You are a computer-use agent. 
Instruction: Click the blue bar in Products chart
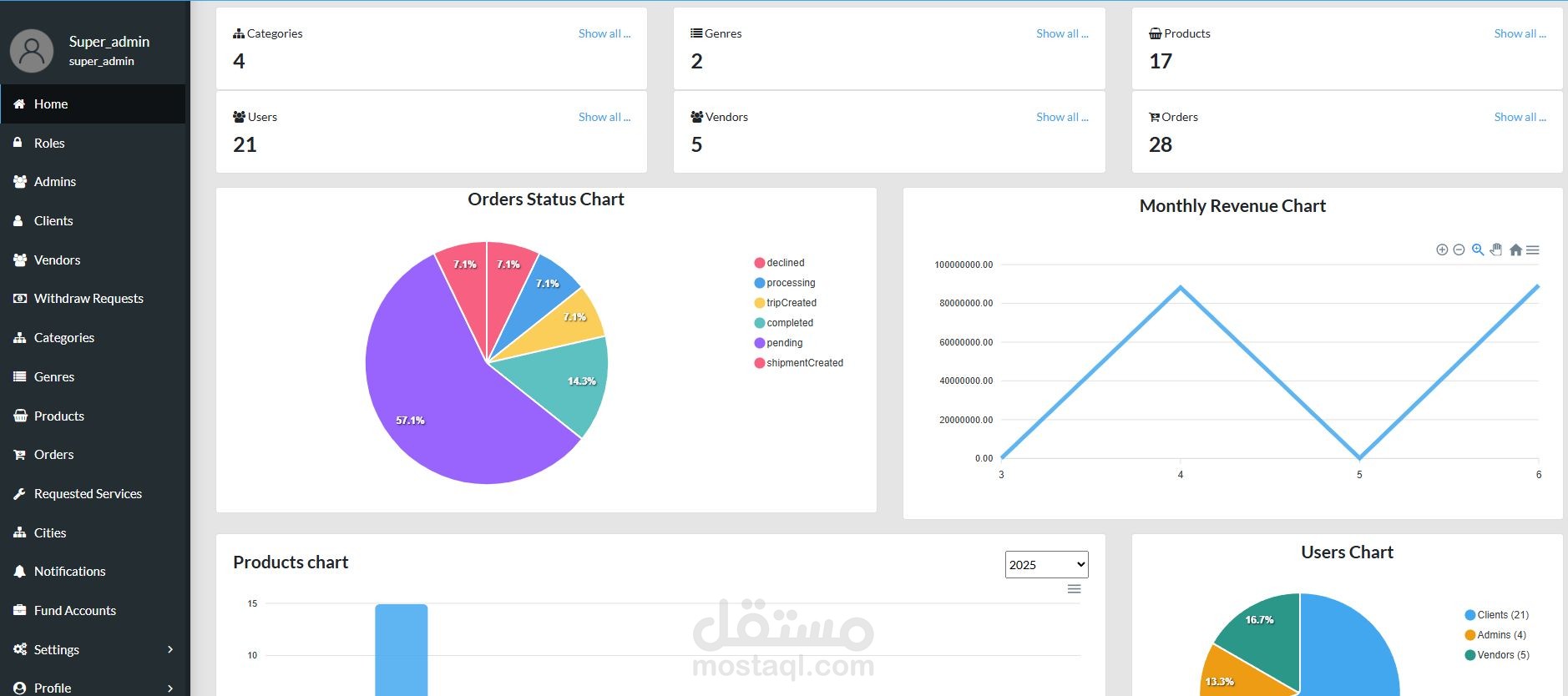[402, 649]
